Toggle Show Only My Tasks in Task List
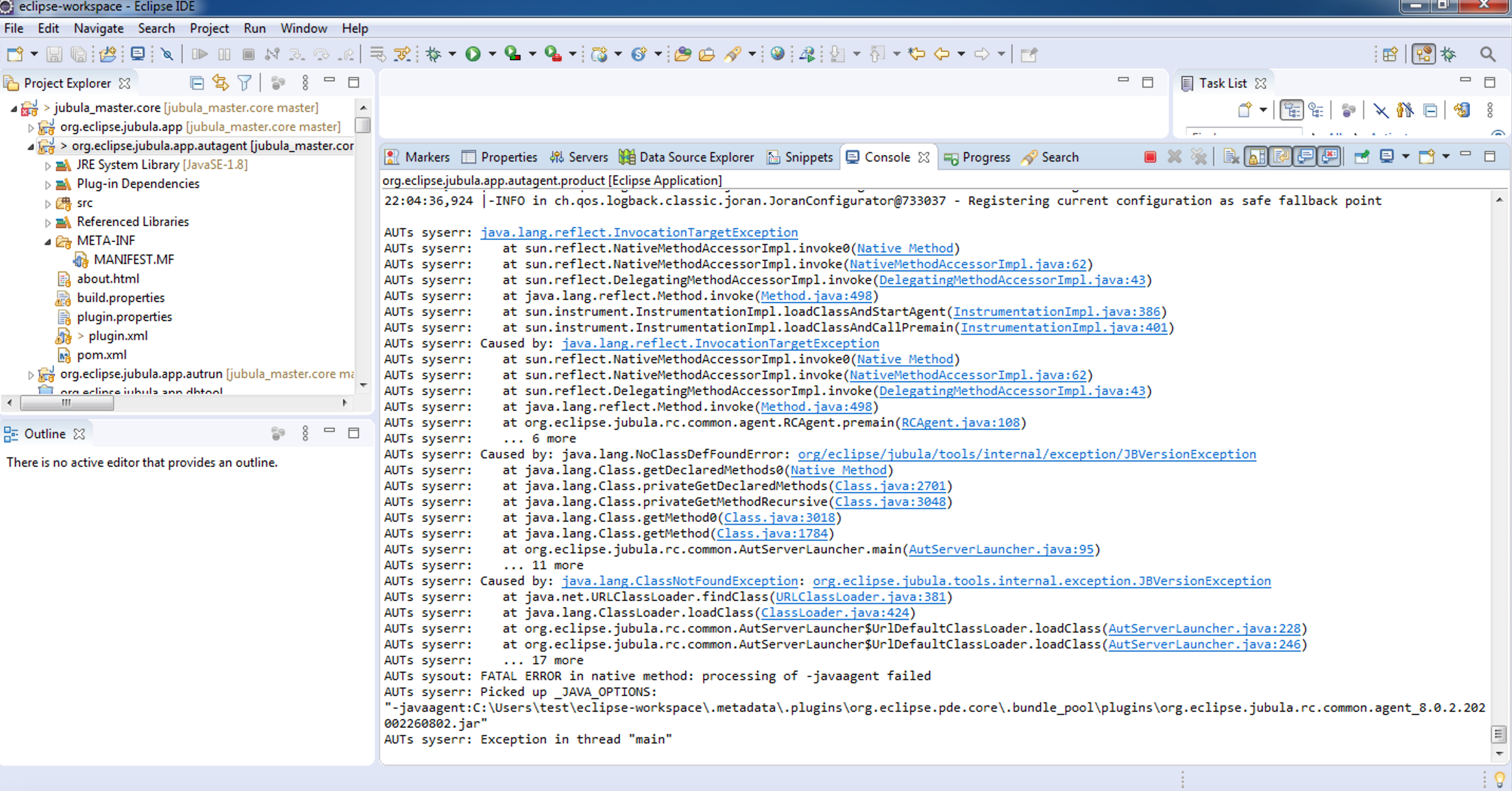 click(x=1405, y=110)
